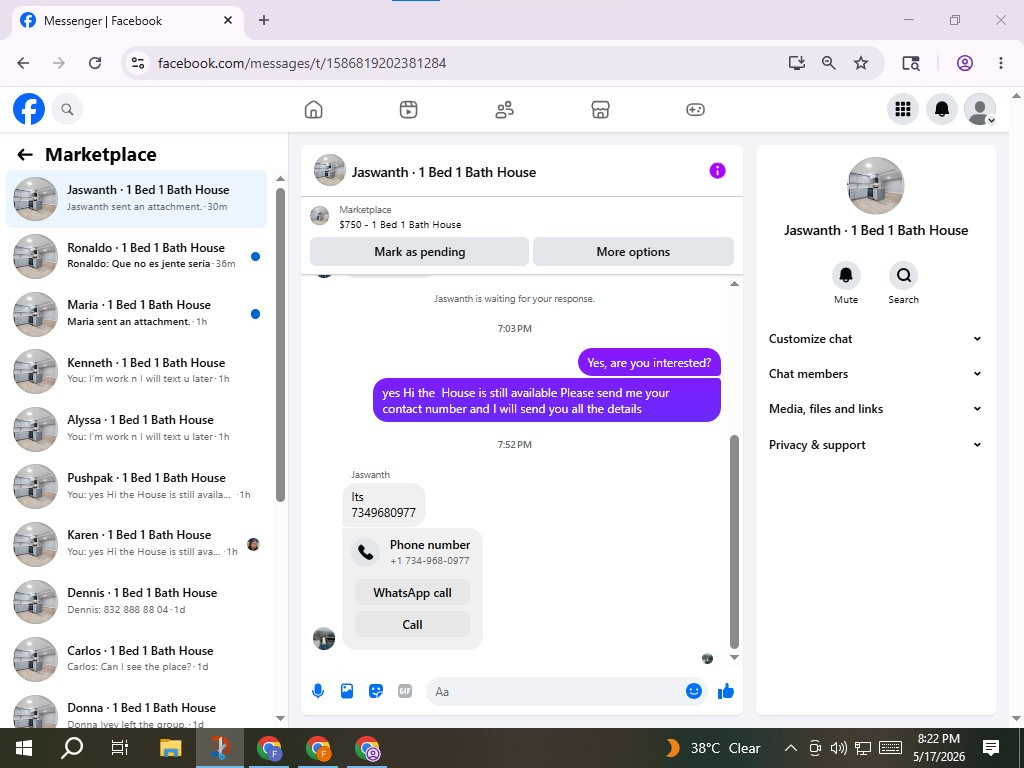Viewport: 1024px width, 768px height.
Task: Click the Facebook search magnifier icon
Action: (x=67, y=109)
